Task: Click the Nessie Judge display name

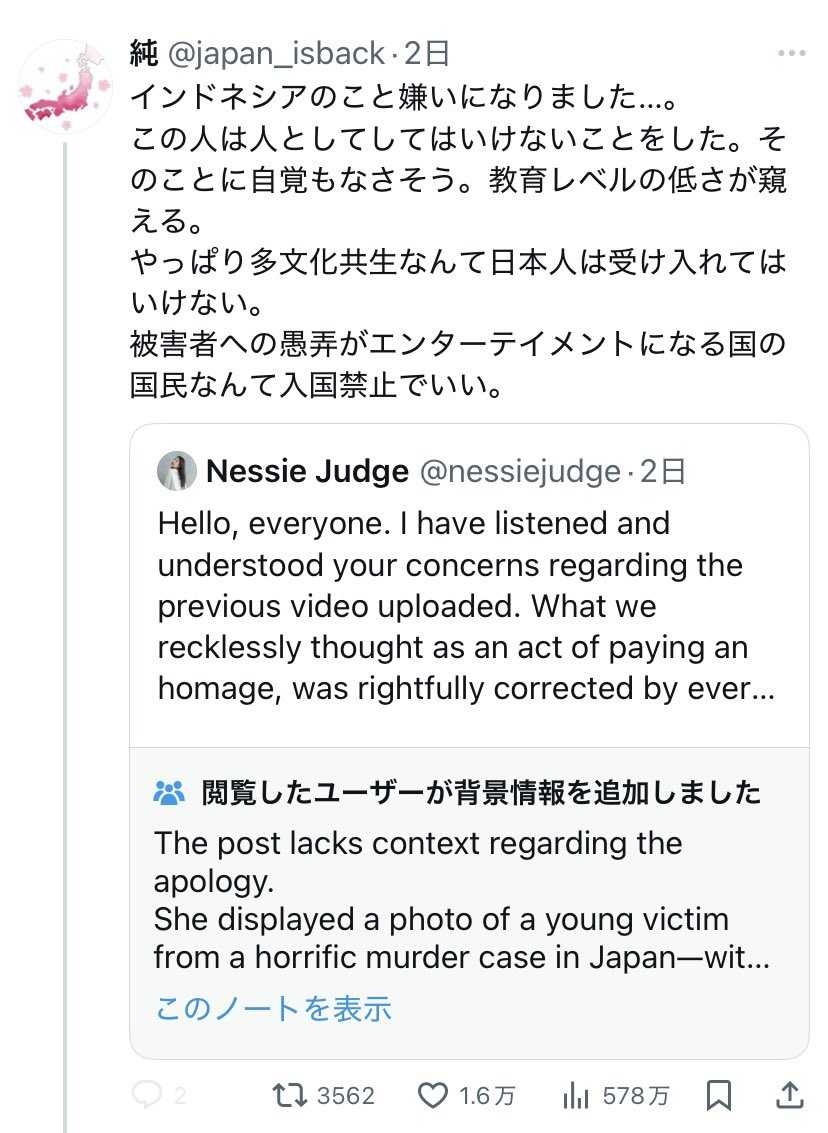Action: click(x=307, y=471)
